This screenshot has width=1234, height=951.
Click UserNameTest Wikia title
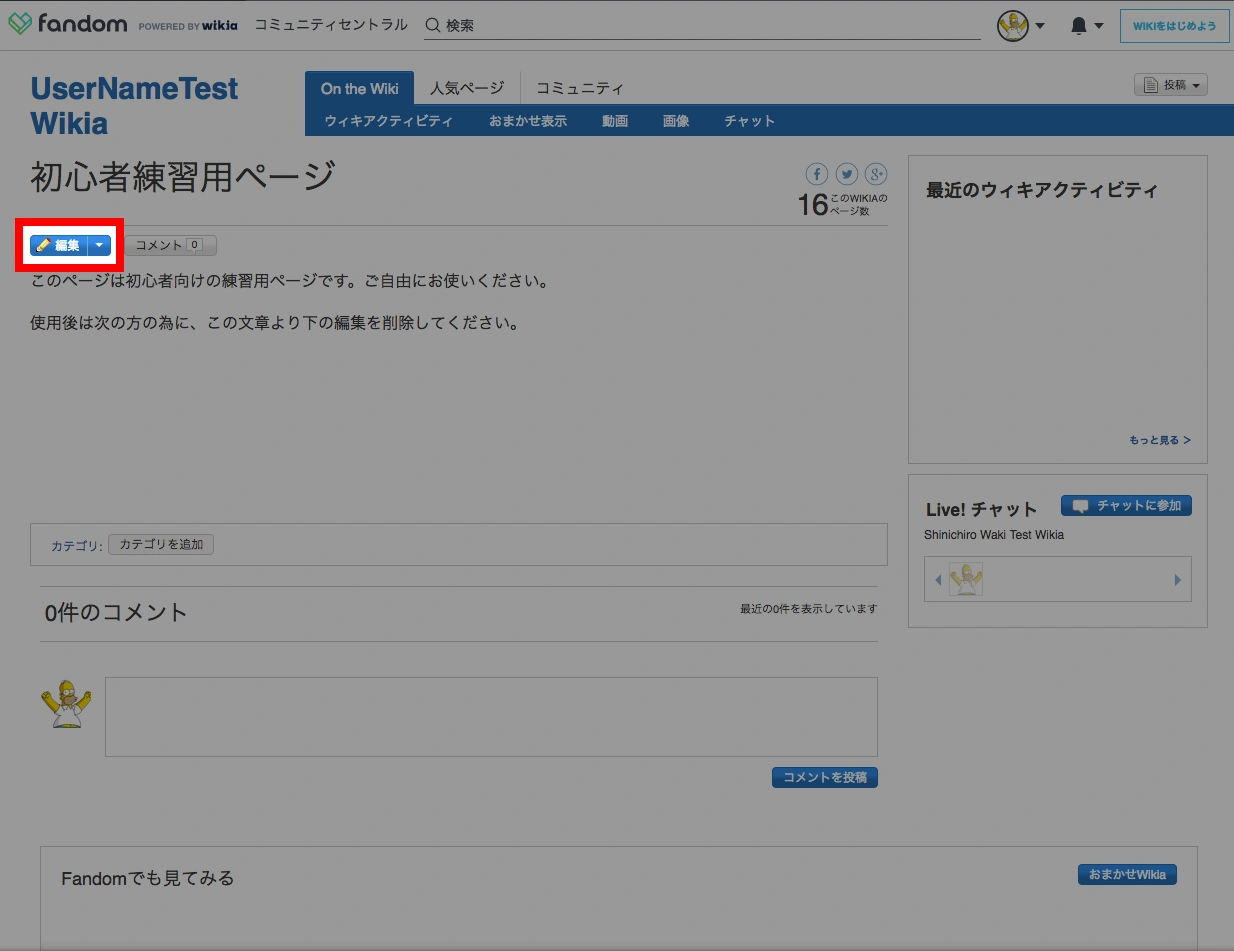(x=134, y=105)
